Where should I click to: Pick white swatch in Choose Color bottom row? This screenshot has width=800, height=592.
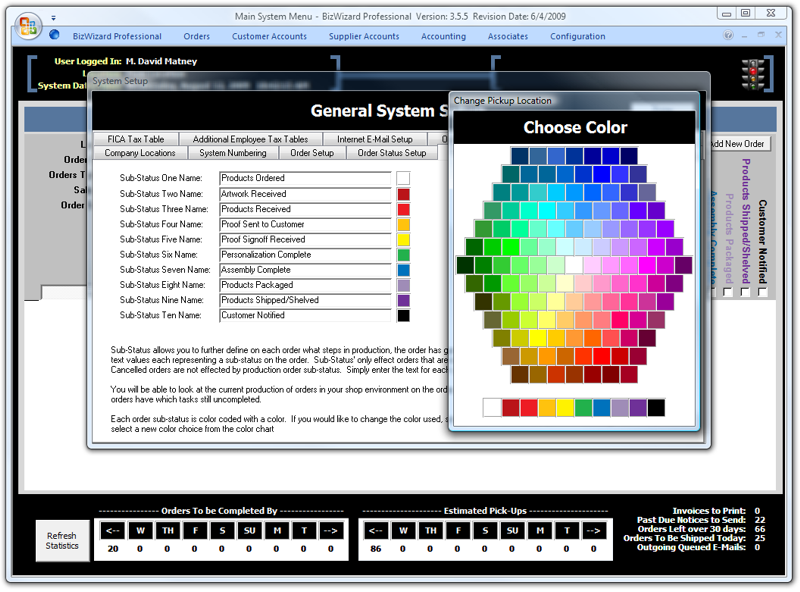pyautogui.click(x=492, y=408)
